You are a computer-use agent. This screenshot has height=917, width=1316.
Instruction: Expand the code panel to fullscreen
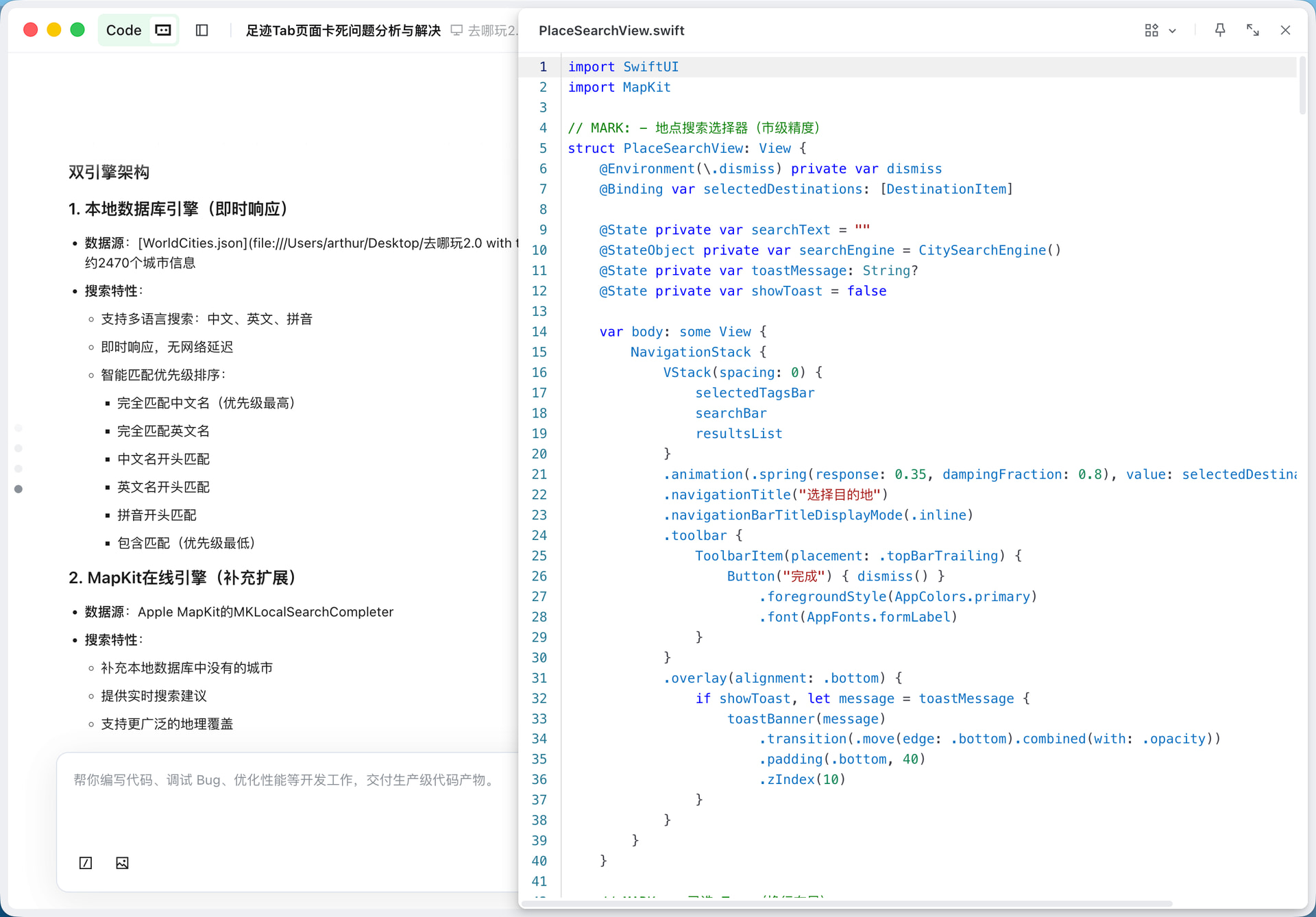point(1252,30)
